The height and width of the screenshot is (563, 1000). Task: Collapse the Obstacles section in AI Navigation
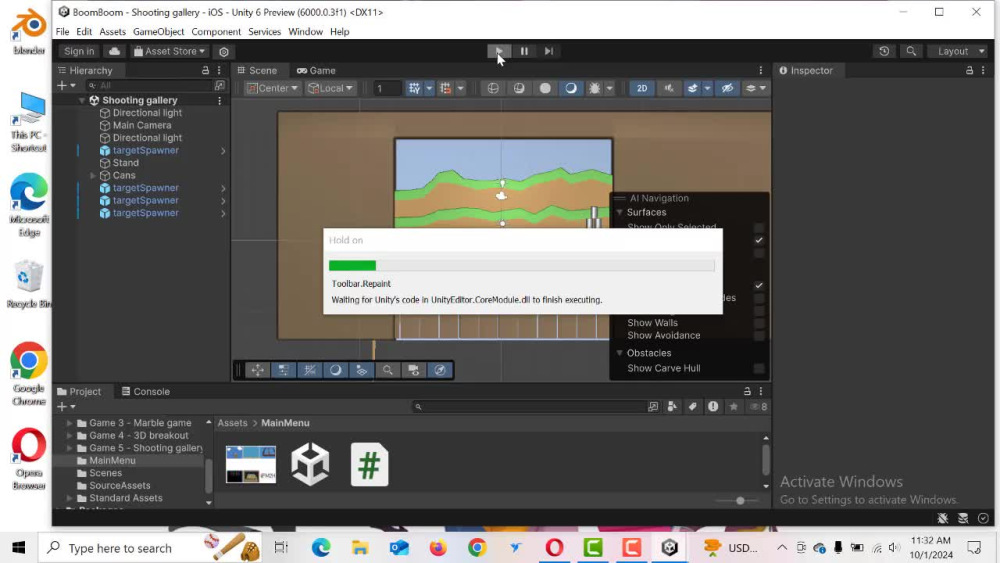[x=619, y=353]
